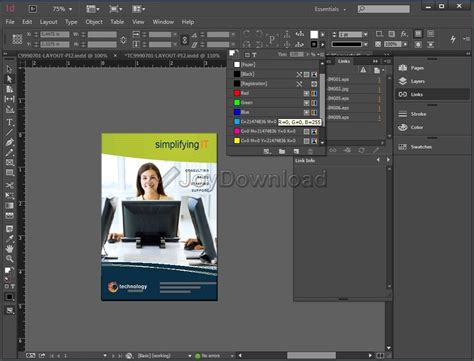Click the Quick Apply lightning icon

click(x=453, y=39)
